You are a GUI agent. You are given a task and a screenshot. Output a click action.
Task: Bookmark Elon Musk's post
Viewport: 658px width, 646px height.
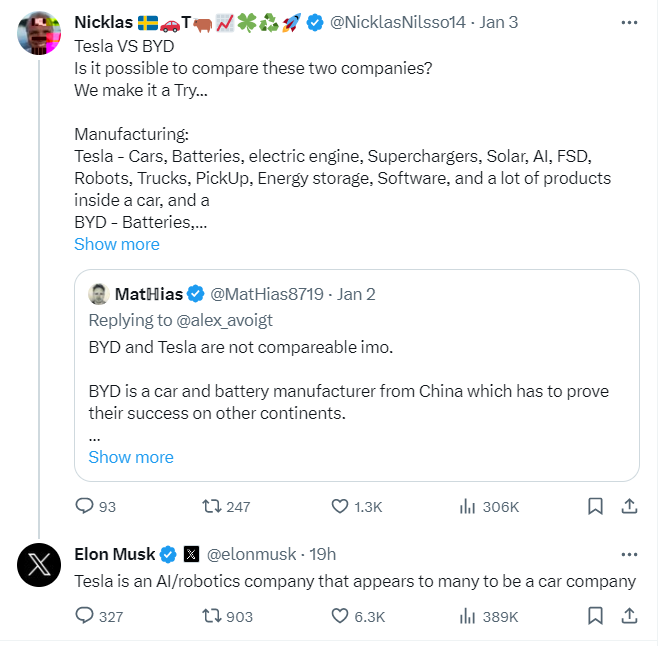[595, 616]
